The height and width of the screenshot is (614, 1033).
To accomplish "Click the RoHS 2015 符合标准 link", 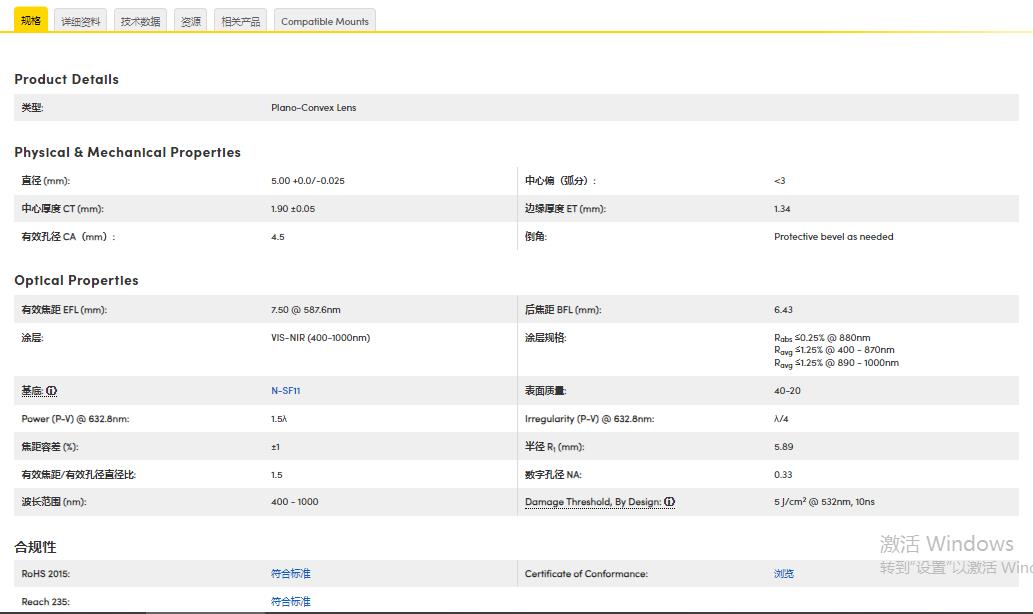I will point(290,574).
